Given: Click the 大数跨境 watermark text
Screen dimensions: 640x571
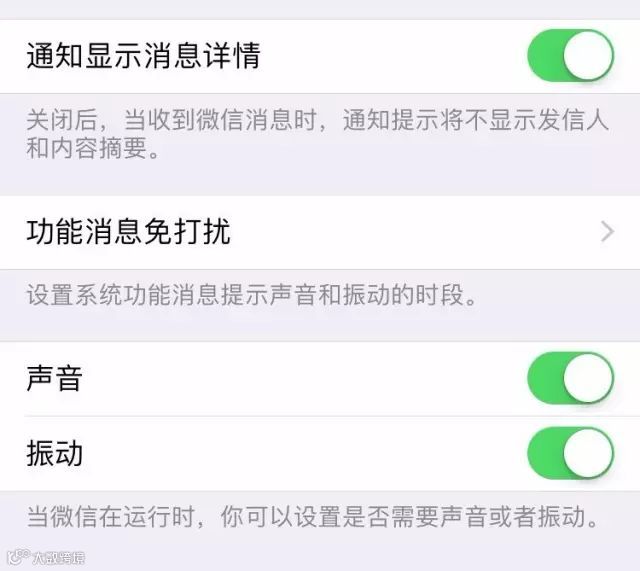Looking at the screenshot, I should click(x=58, y=558).
